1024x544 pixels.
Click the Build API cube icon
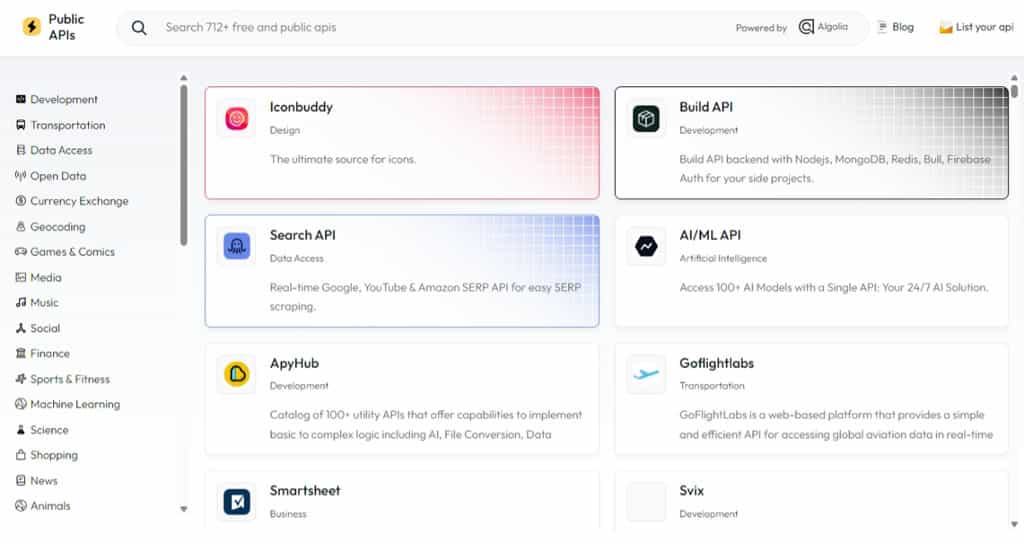coord(646,119)
